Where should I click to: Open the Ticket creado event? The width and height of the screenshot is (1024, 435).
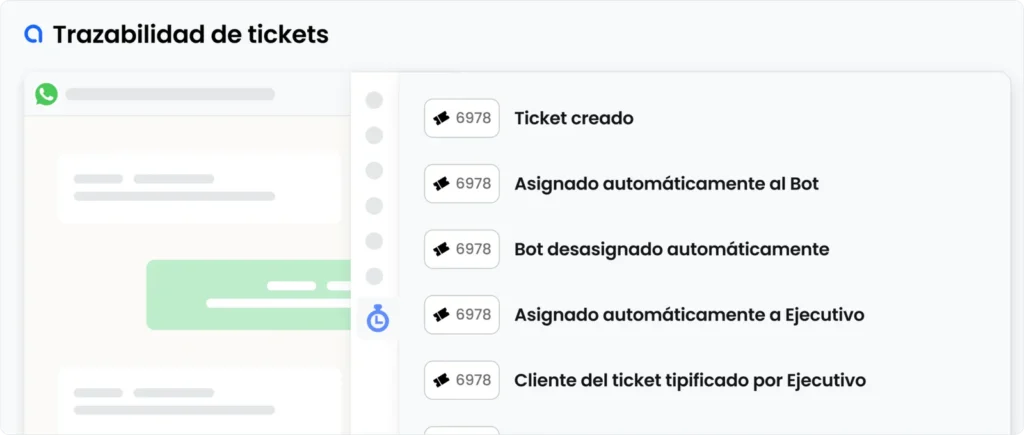click(x=574, y=118)
